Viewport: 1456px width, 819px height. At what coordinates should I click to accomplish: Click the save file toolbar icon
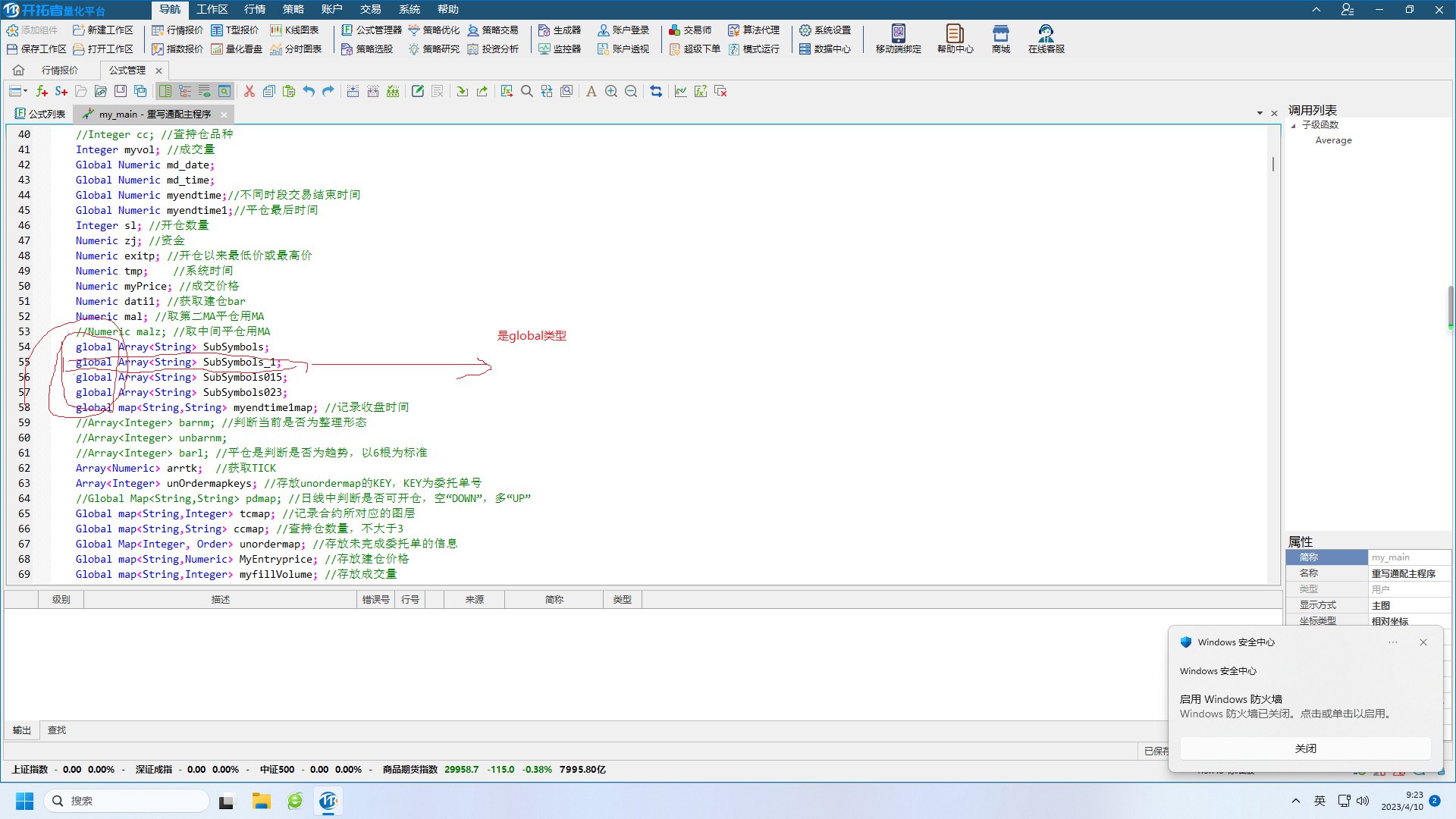pyautogui.click(x=121, y=91)
